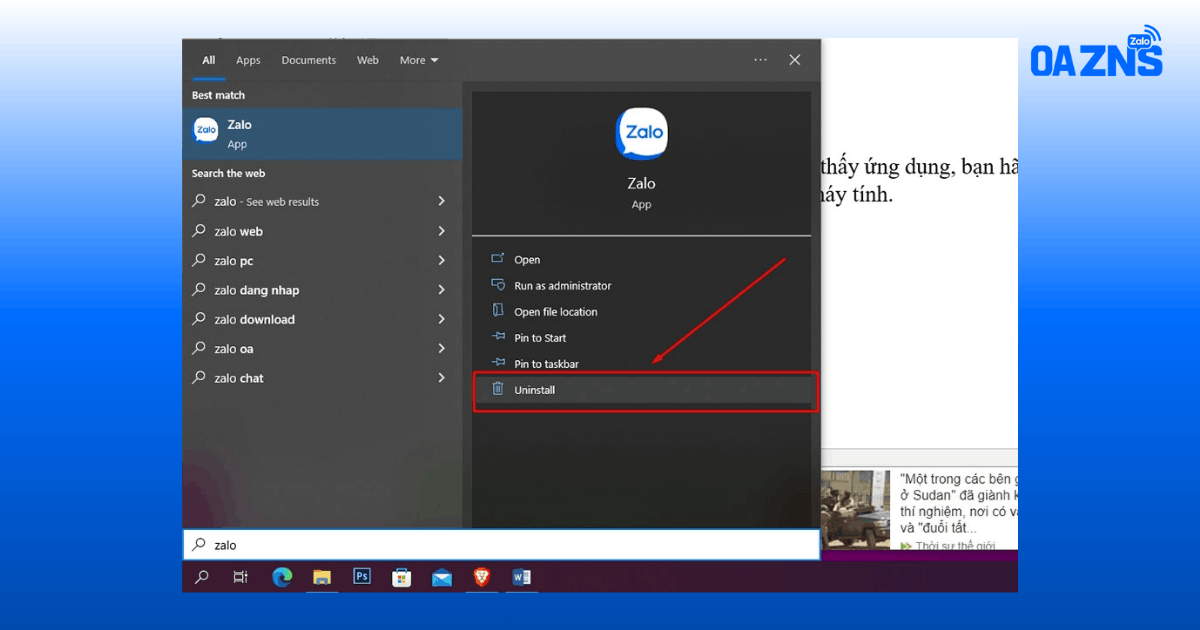
Task: Click the search box containing 'zalo'
Action: tap(501, 545)
